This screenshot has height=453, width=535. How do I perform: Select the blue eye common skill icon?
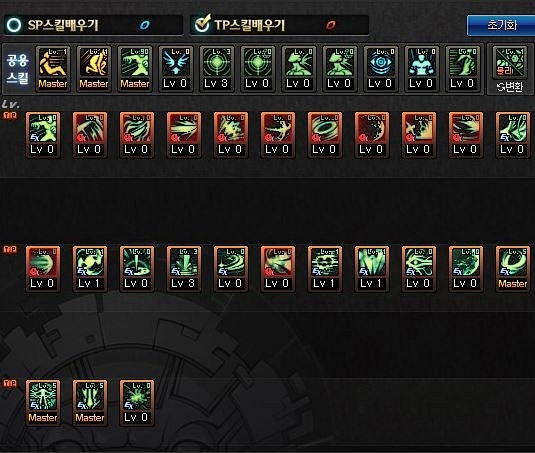[x=380, y=69]
